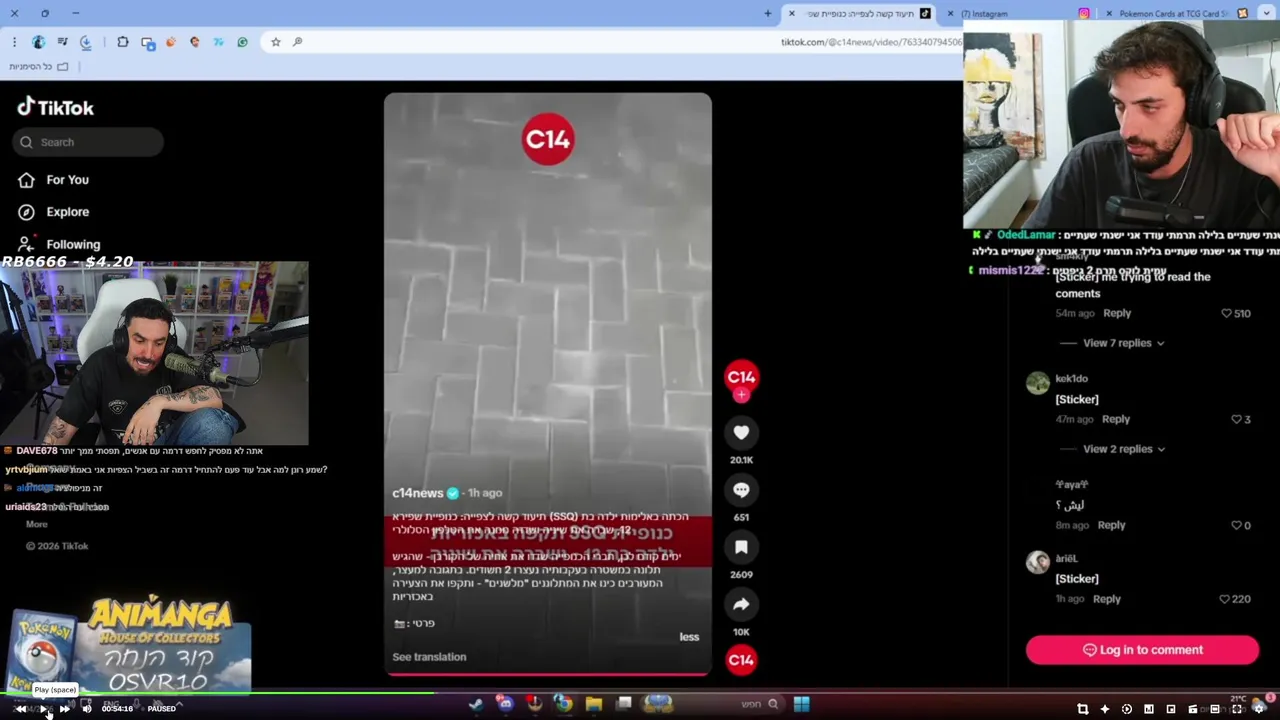The height and width of the screenshot is (720, 1280).
Task: Bookmark the video with the save icon
Action: coord(741,547)
